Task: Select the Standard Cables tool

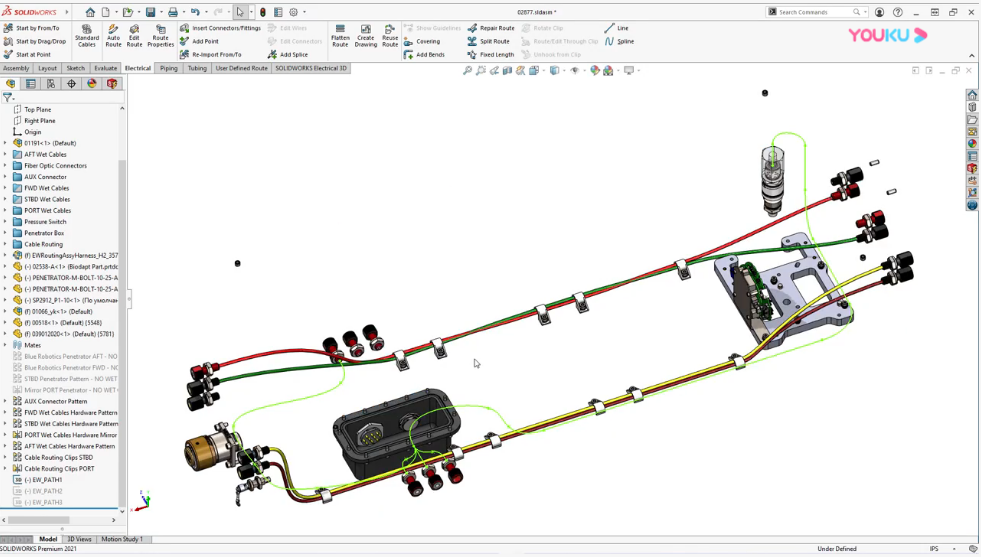Action: pos(87,35)
